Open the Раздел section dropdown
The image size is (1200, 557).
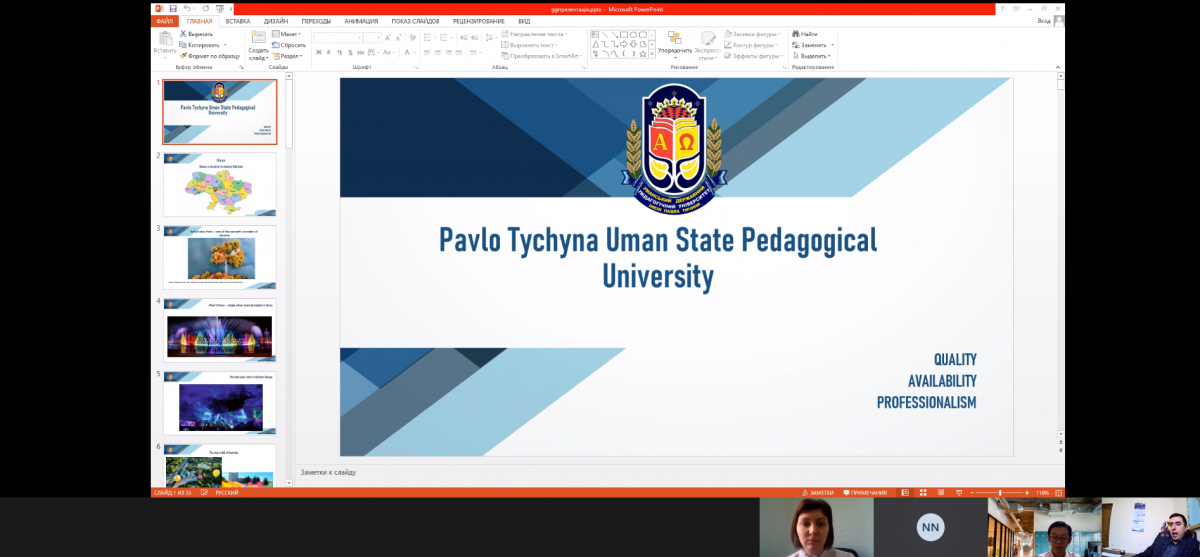288,56
